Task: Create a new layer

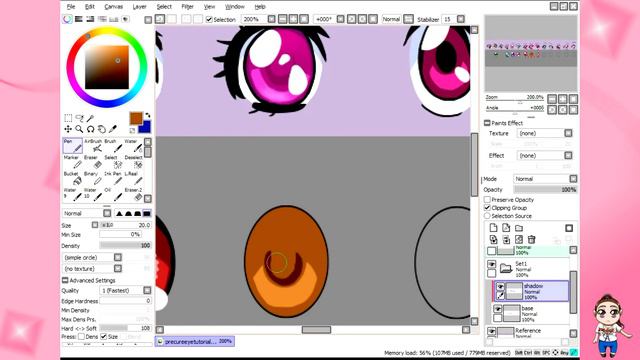Action: pyautogui.click(x=493, y=228)
